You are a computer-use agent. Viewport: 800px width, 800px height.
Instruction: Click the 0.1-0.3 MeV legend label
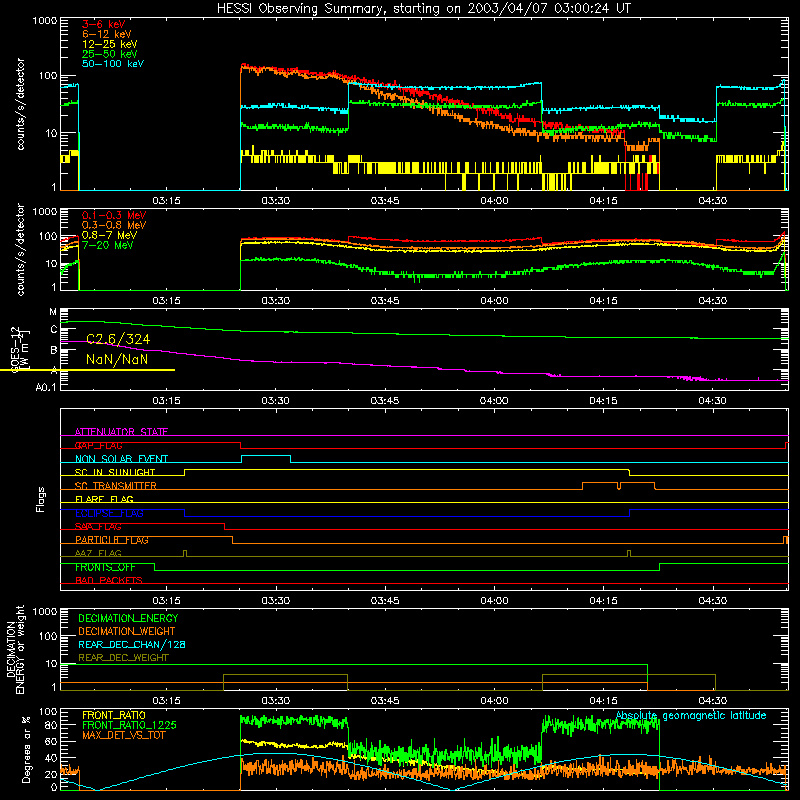(x=114, y=215)
